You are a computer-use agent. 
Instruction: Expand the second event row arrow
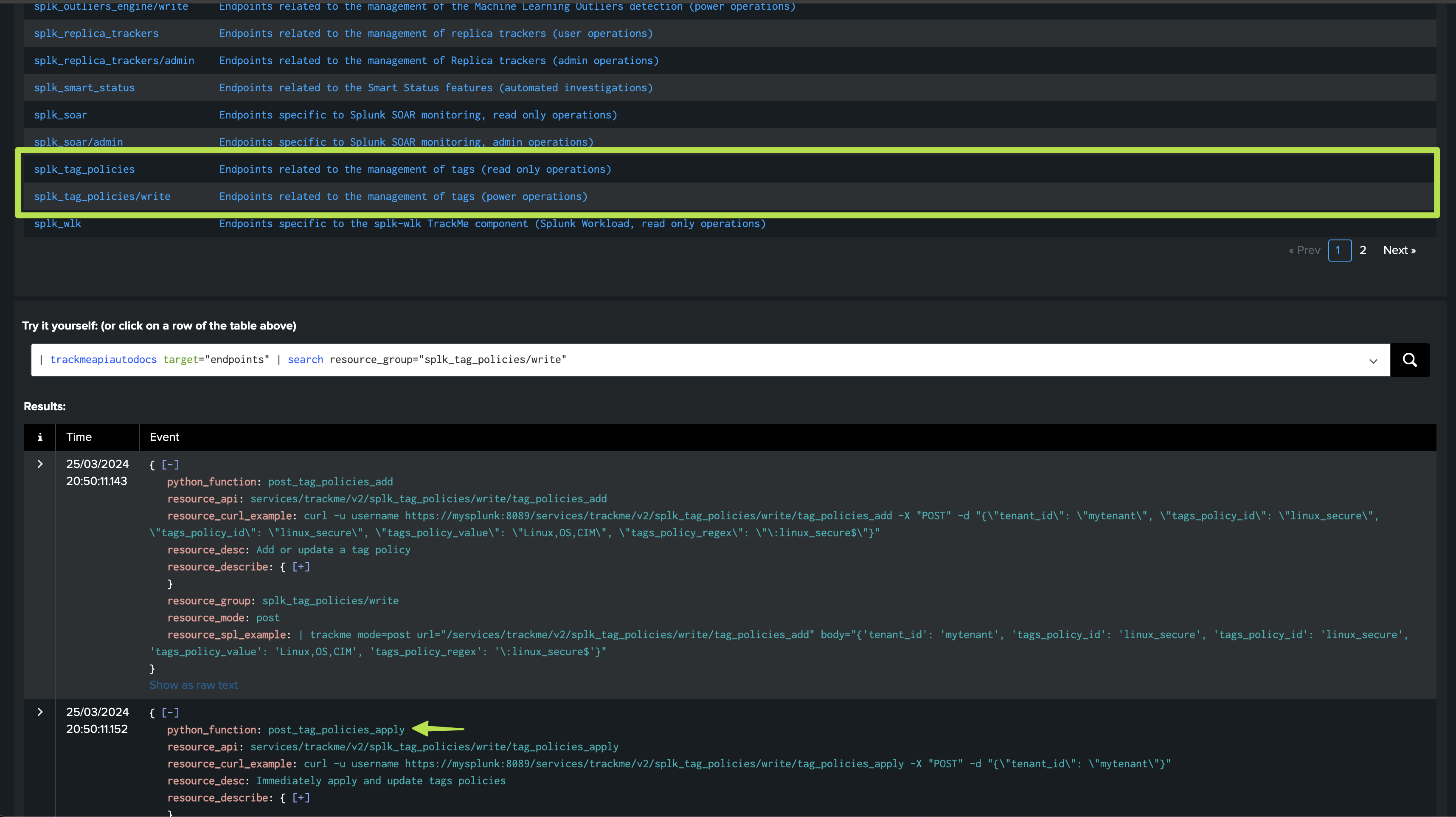pyautogui.click(x=39, y=712)
